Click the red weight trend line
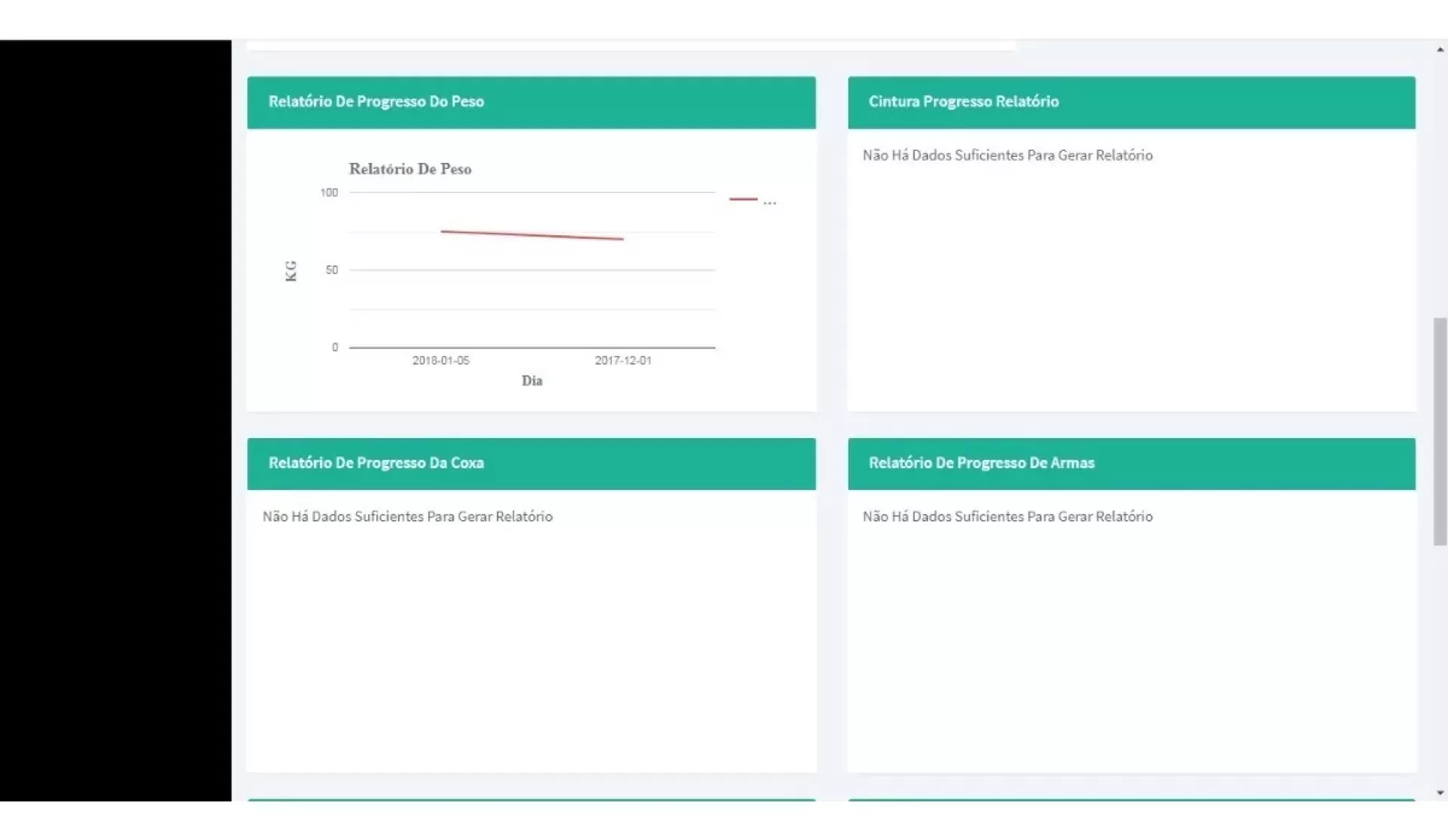Screen dimensions: 1448x840 point(532,235)
